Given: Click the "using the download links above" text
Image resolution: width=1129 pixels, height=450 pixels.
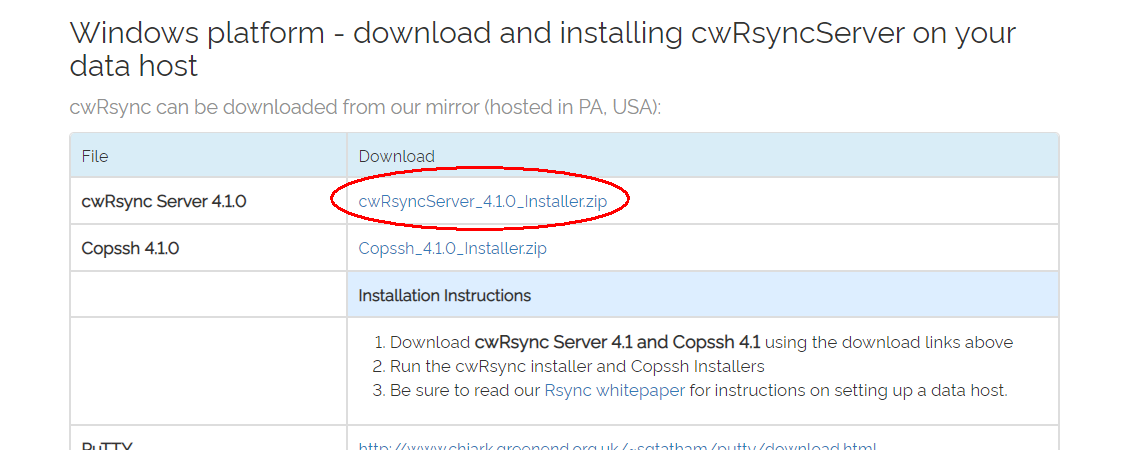Looking at the screenshot, I should [889, 342].
